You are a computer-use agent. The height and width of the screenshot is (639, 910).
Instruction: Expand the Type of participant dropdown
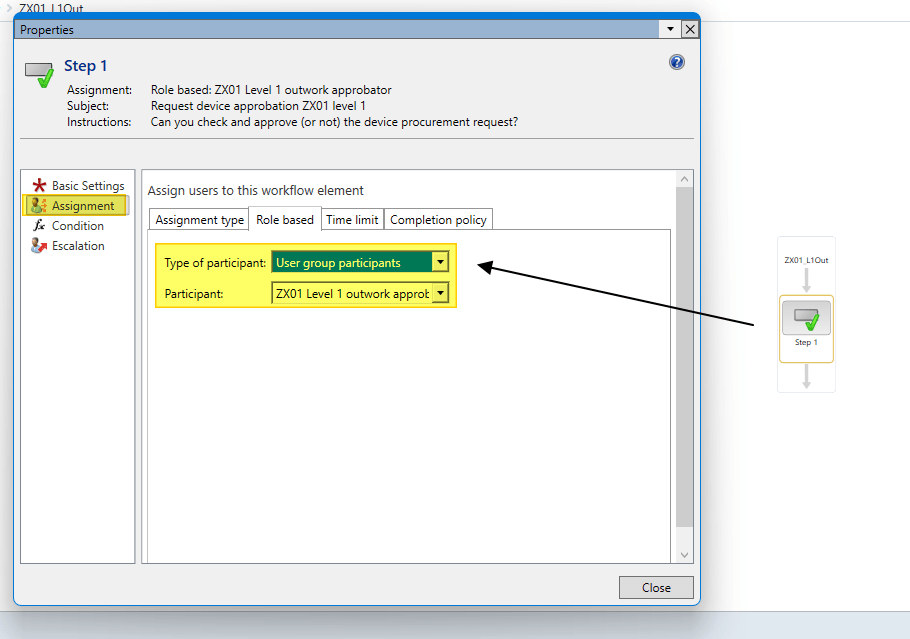coord(440,263)
